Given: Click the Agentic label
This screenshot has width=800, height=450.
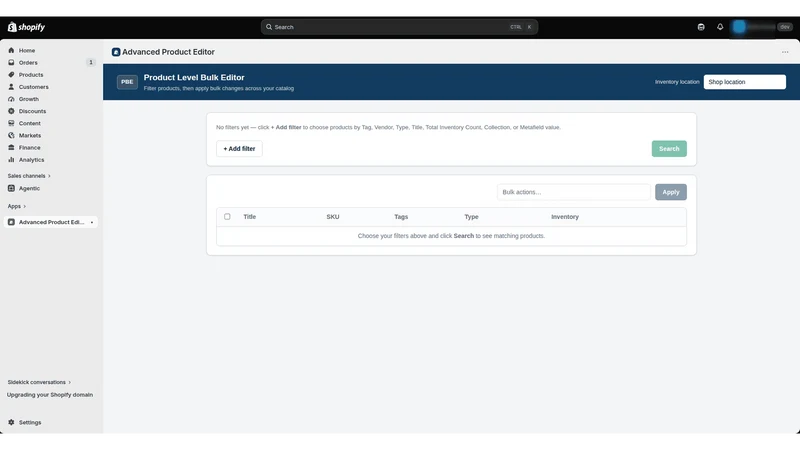Looking at the screenshot, I should (29, 188).
